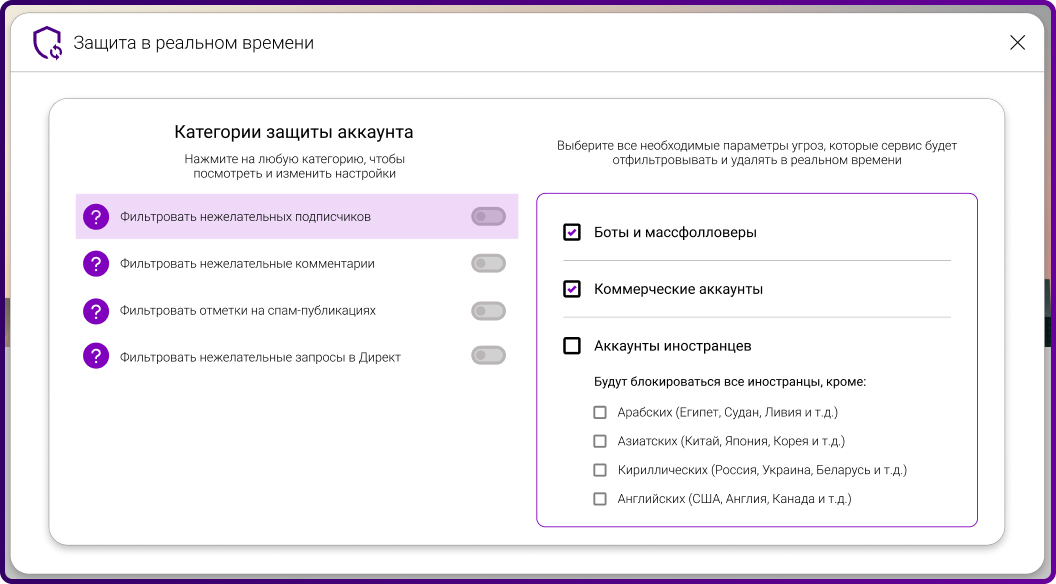The height and width of the screenshot is (584, 1056).
Task: Click question mark icon beside Директ filter
Action: coord(96,356)
